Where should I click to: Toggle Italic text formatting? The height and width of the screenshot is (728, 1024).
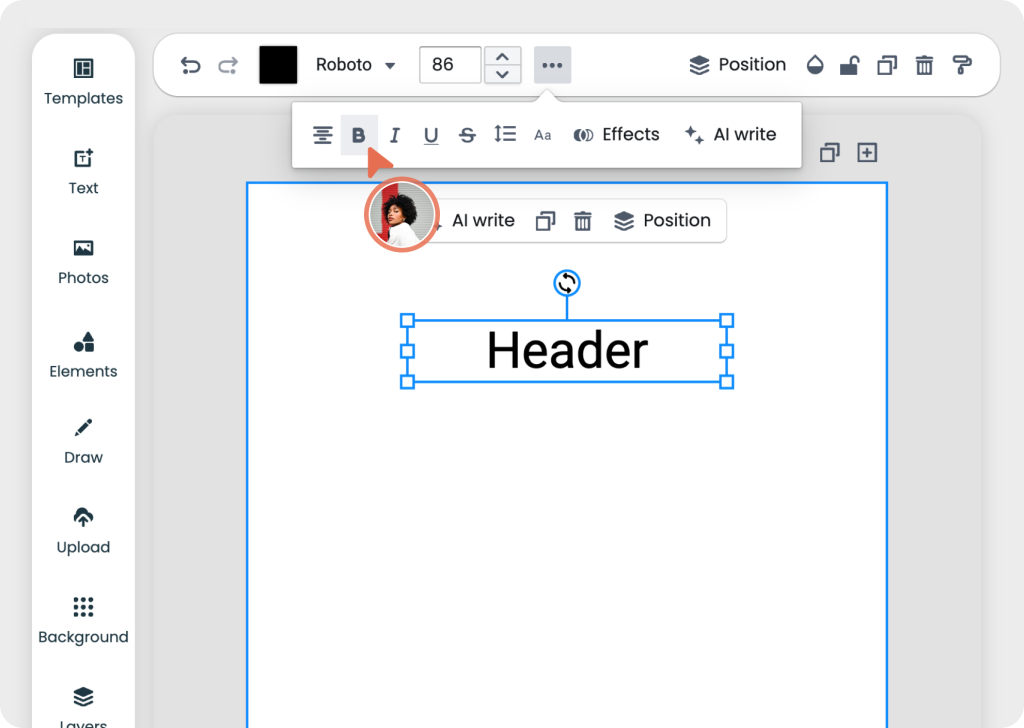tap(395, 135)
